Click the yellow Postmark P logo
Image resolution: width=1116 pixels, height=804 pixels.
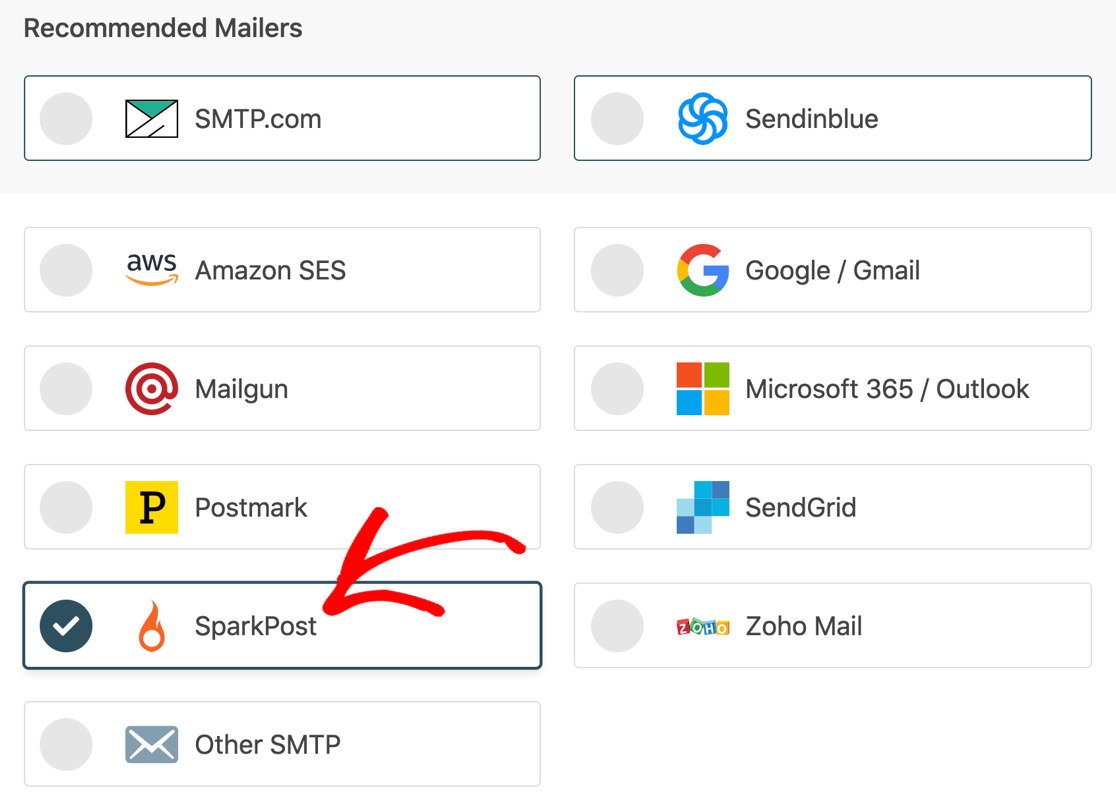(152, 507)
